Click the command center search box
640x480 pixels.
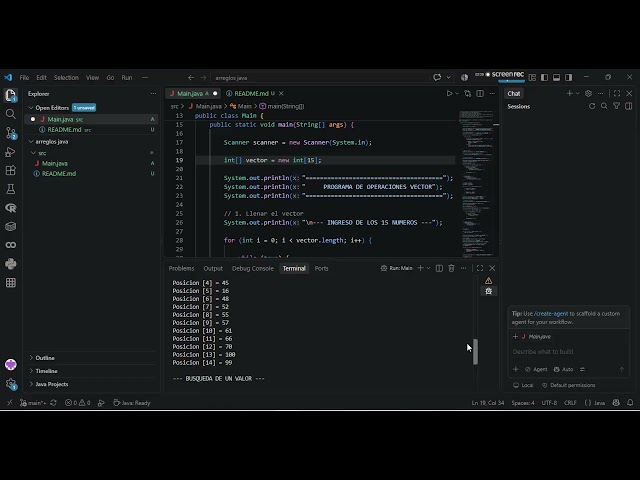click(x=320, y=78)
